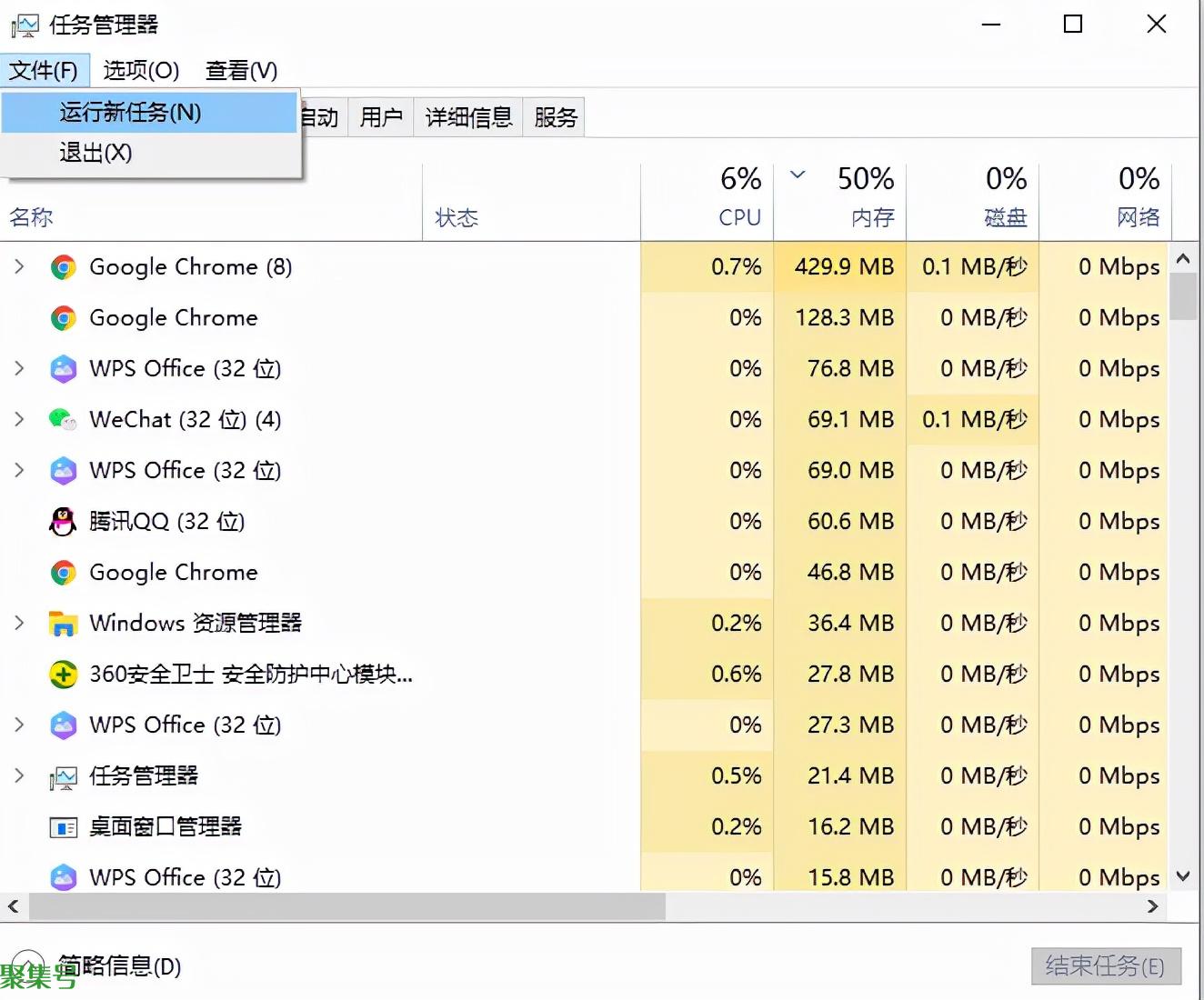
Task: Click the WPS Office icon in the 27.3 MB row
Action: (x=63, y=725)
